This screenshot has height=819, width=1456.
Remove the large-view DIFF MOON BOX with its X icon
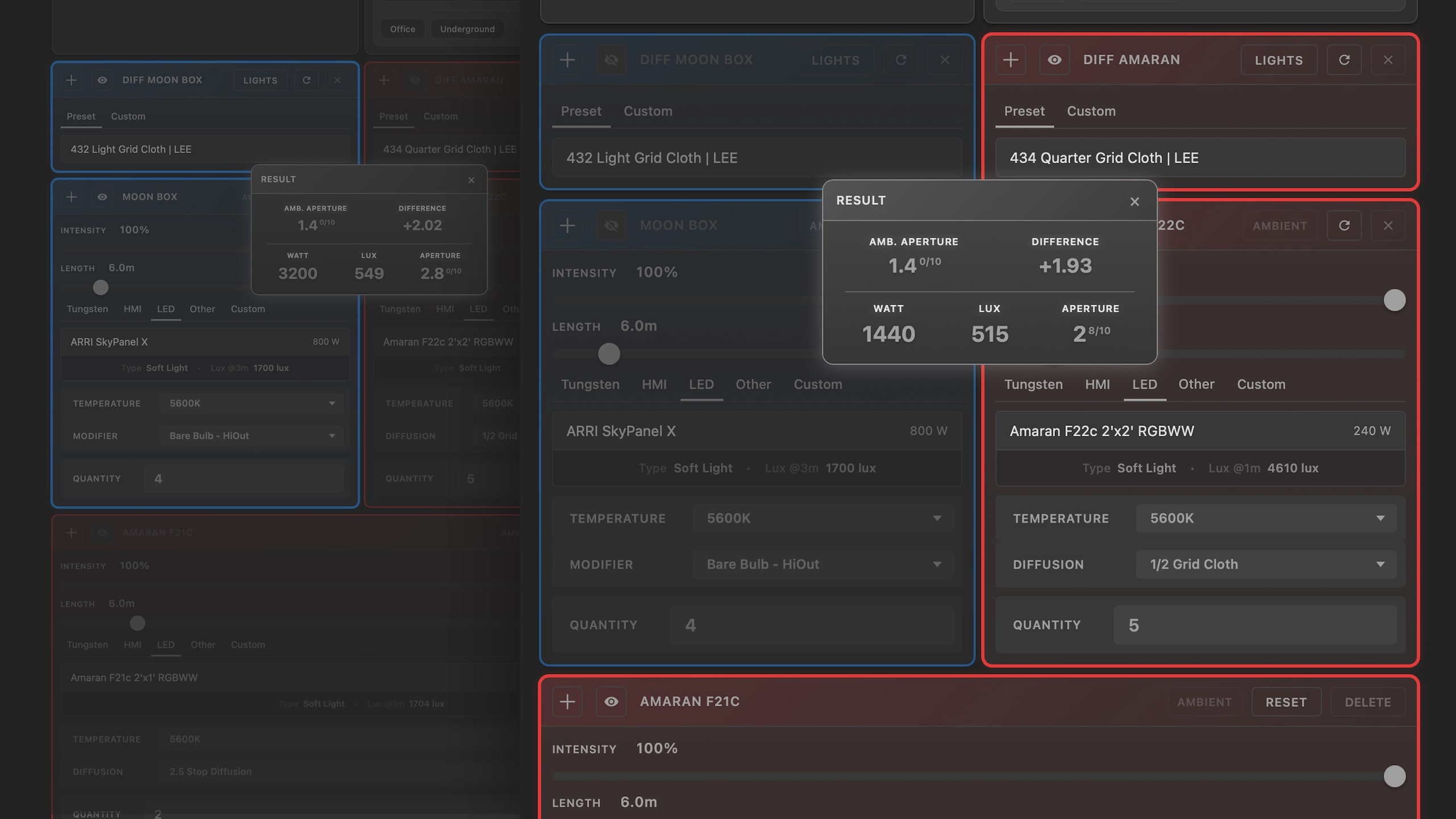945,60
